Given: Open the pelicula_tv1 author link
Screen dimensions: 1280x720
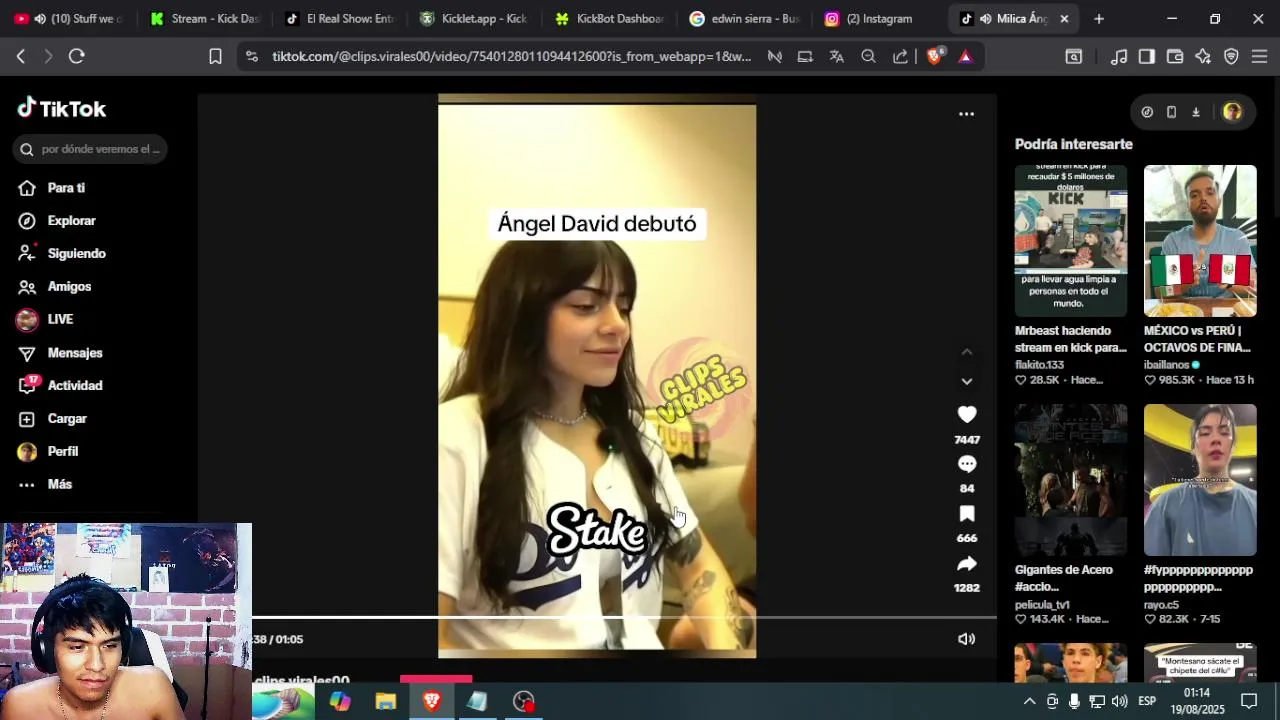Looking at the screenshot, I should (x=1042, y=605).
